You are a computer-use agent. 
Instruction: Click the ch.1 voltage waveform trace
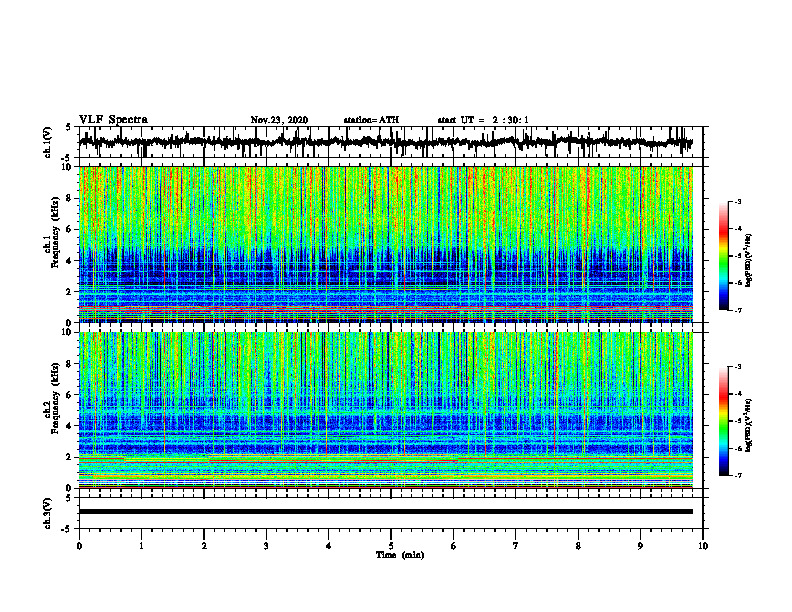(386, 142)
